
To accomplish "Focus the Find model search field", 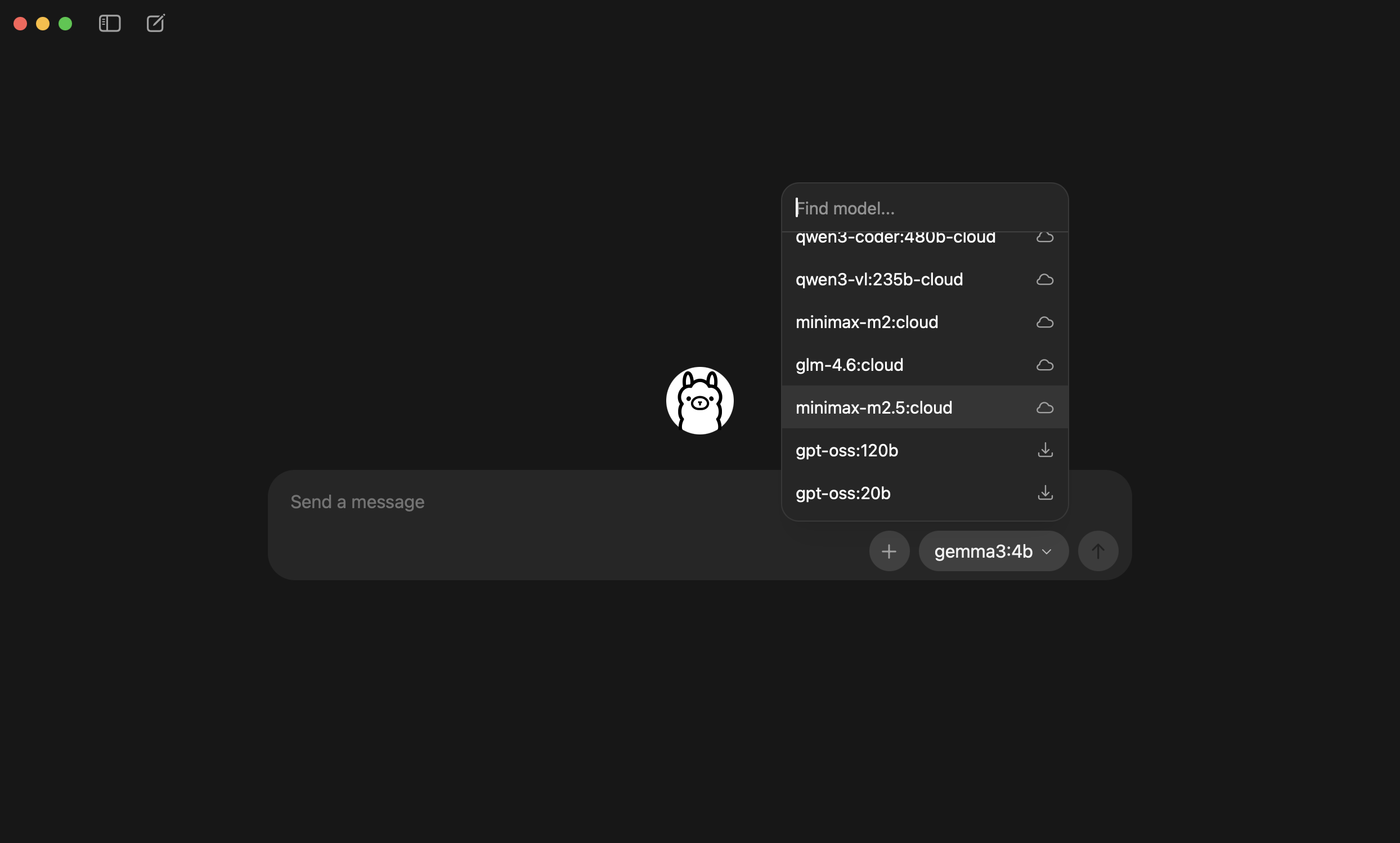I will coord(925,208).
